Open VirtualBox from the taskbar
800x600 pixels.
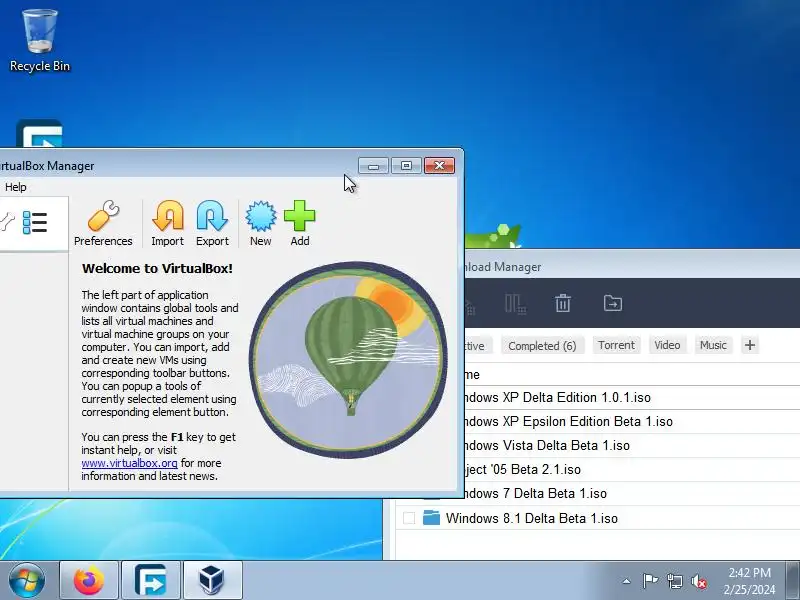click(x=212, y=580)
